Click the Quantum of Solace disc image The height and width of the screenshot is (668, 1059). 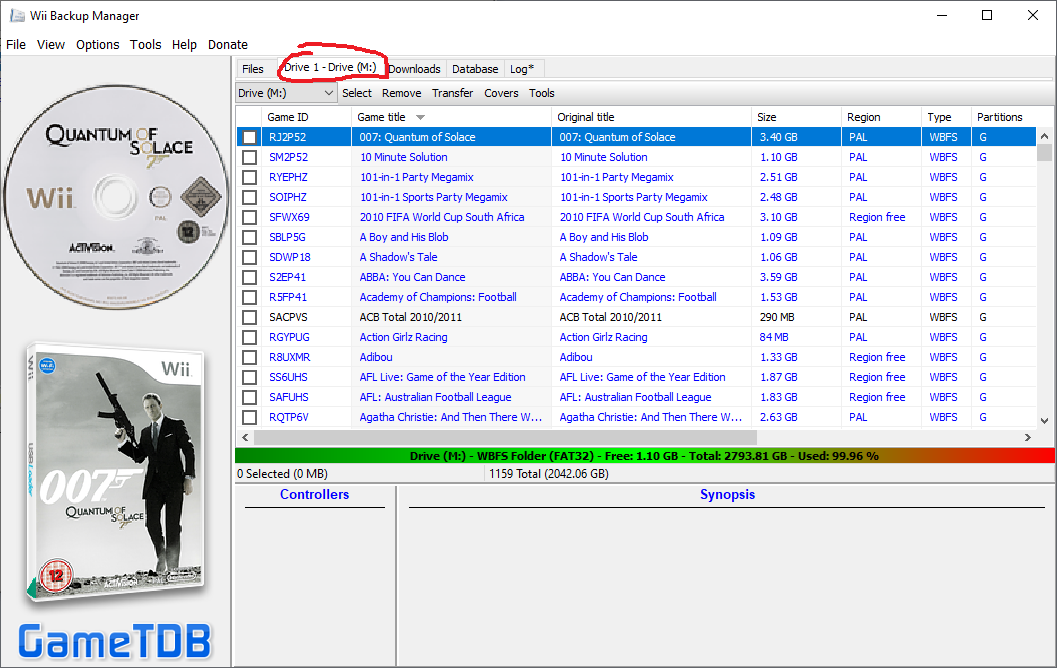tap(116, 197)
